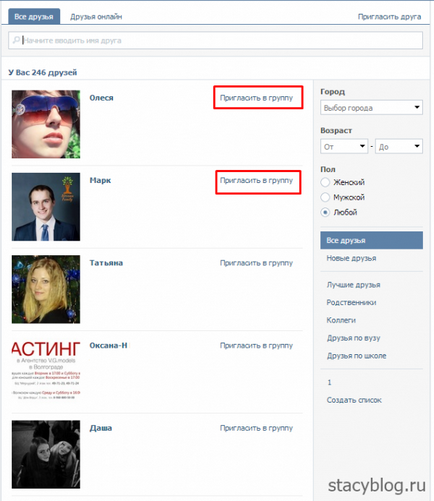Open Татьяна's avatar thumbnail
Viewport: 434px width, 501px height.
tap(46, 289)
